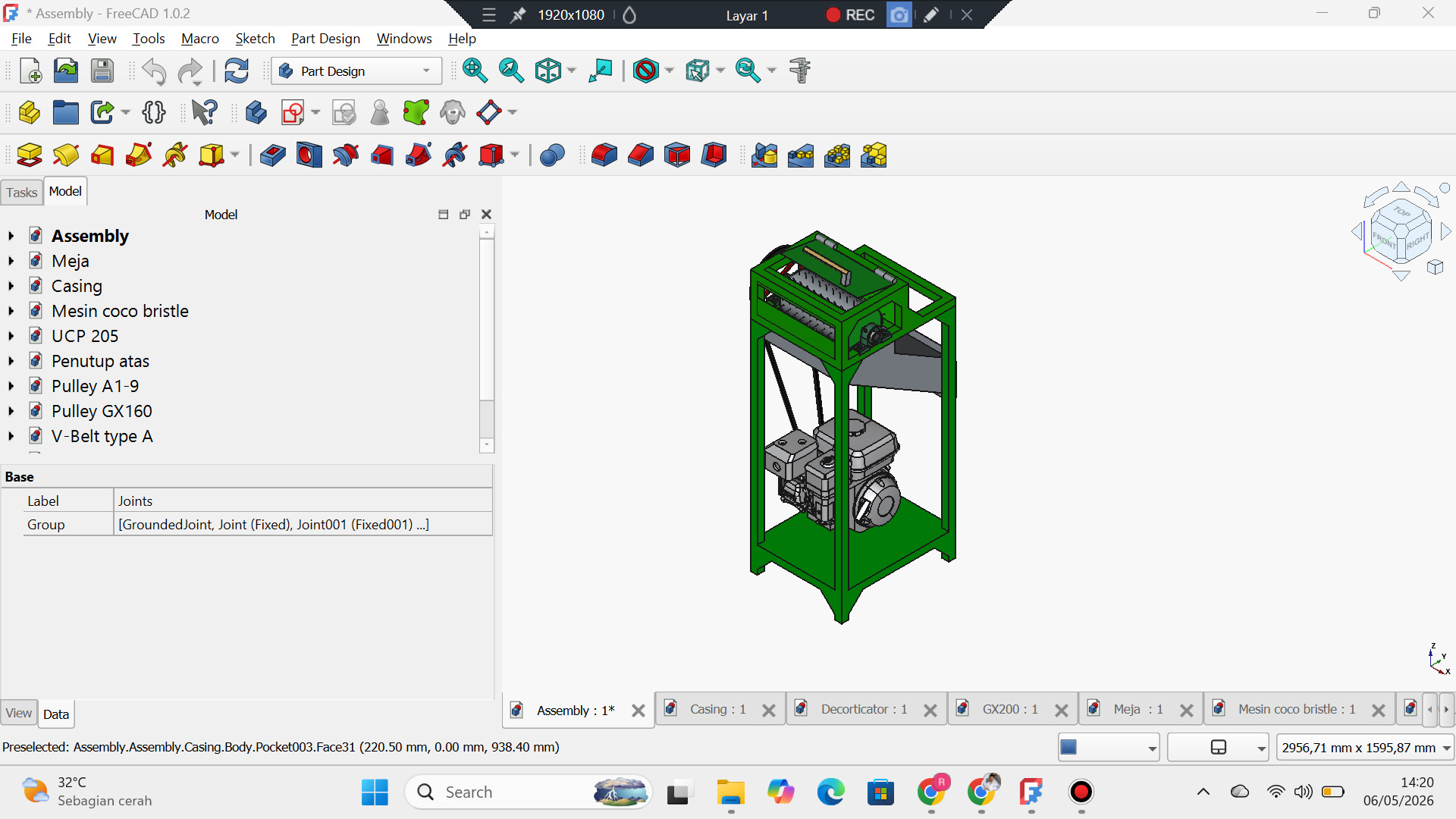The image size is (1456, 819).
Task: Expand the Mesin coco bristle item
Action: point(11,311)
